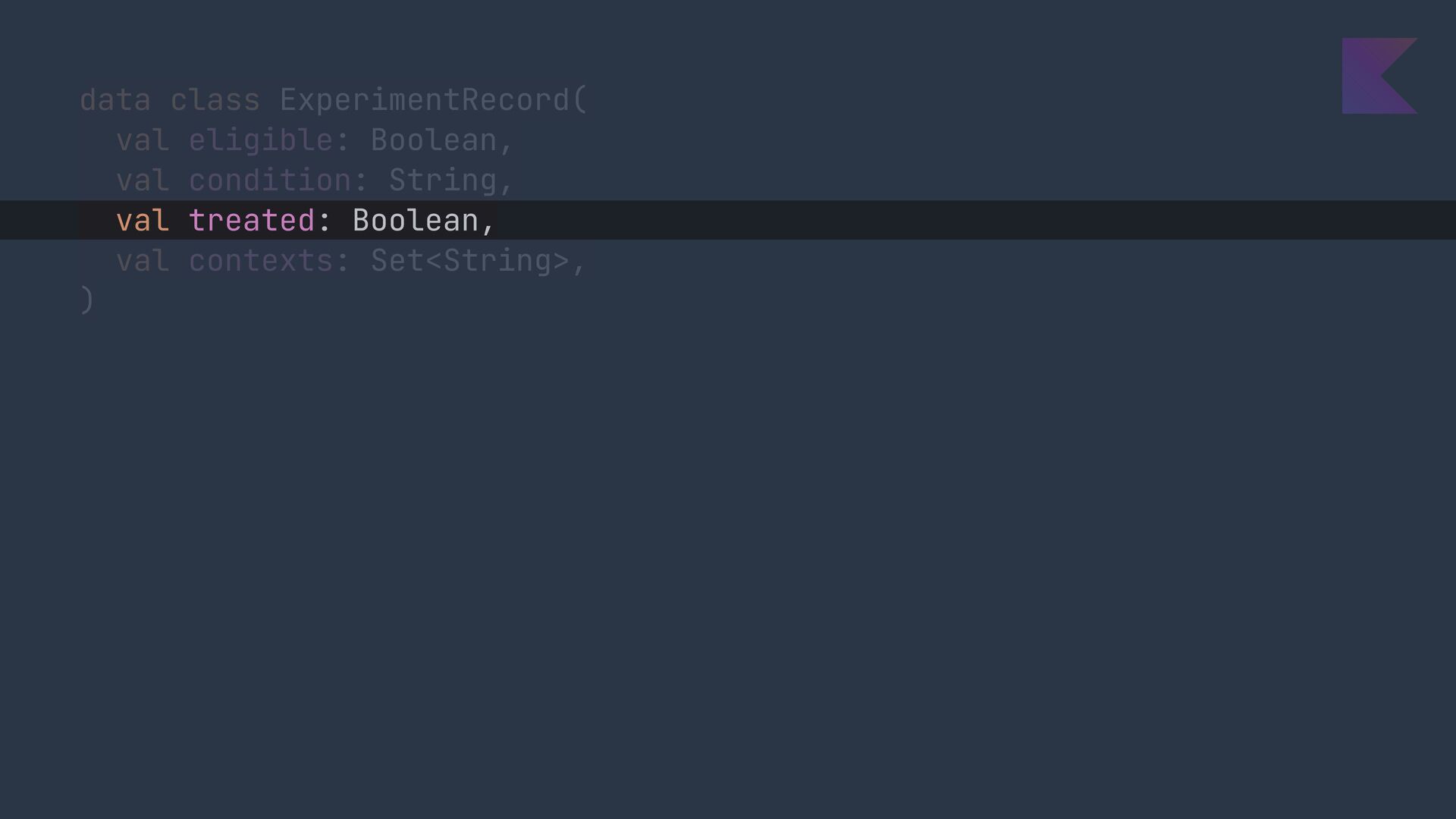The image size is (1456, 819).
Task: Click the colon after 'treated'
Action: 325,221
